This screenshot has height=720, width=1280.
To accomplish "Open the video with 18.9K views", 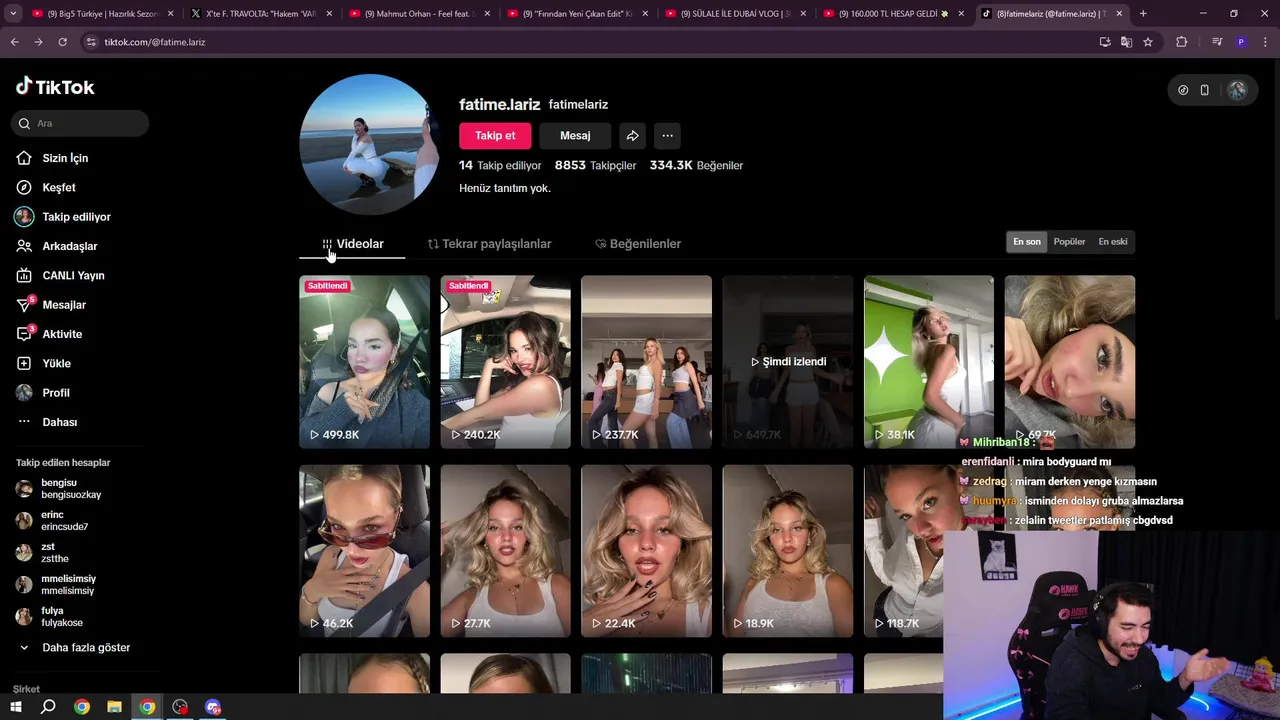I will coord(787,551).
